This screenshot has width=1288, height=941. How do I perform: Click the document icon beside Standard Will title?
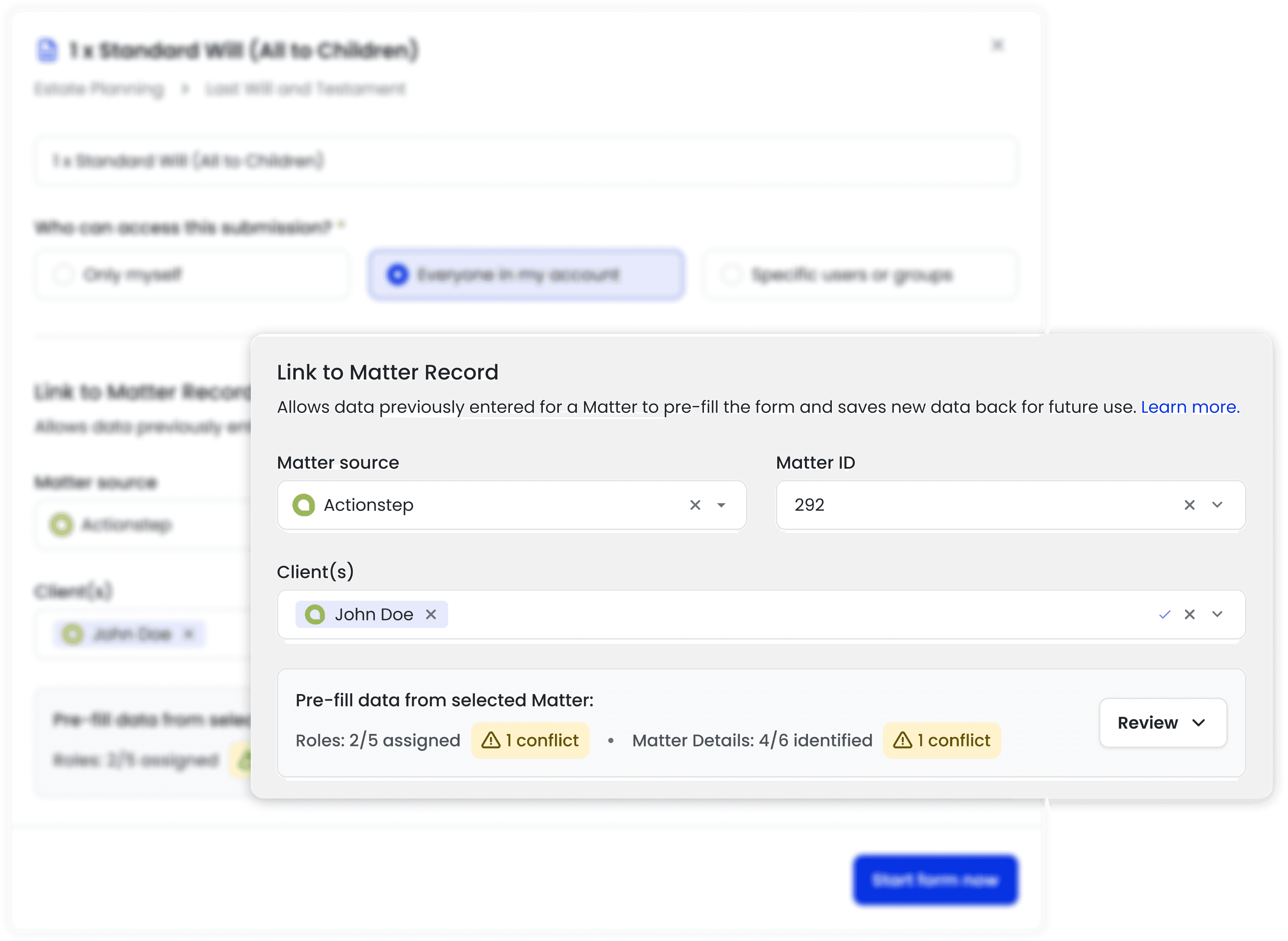pos(47,50)
